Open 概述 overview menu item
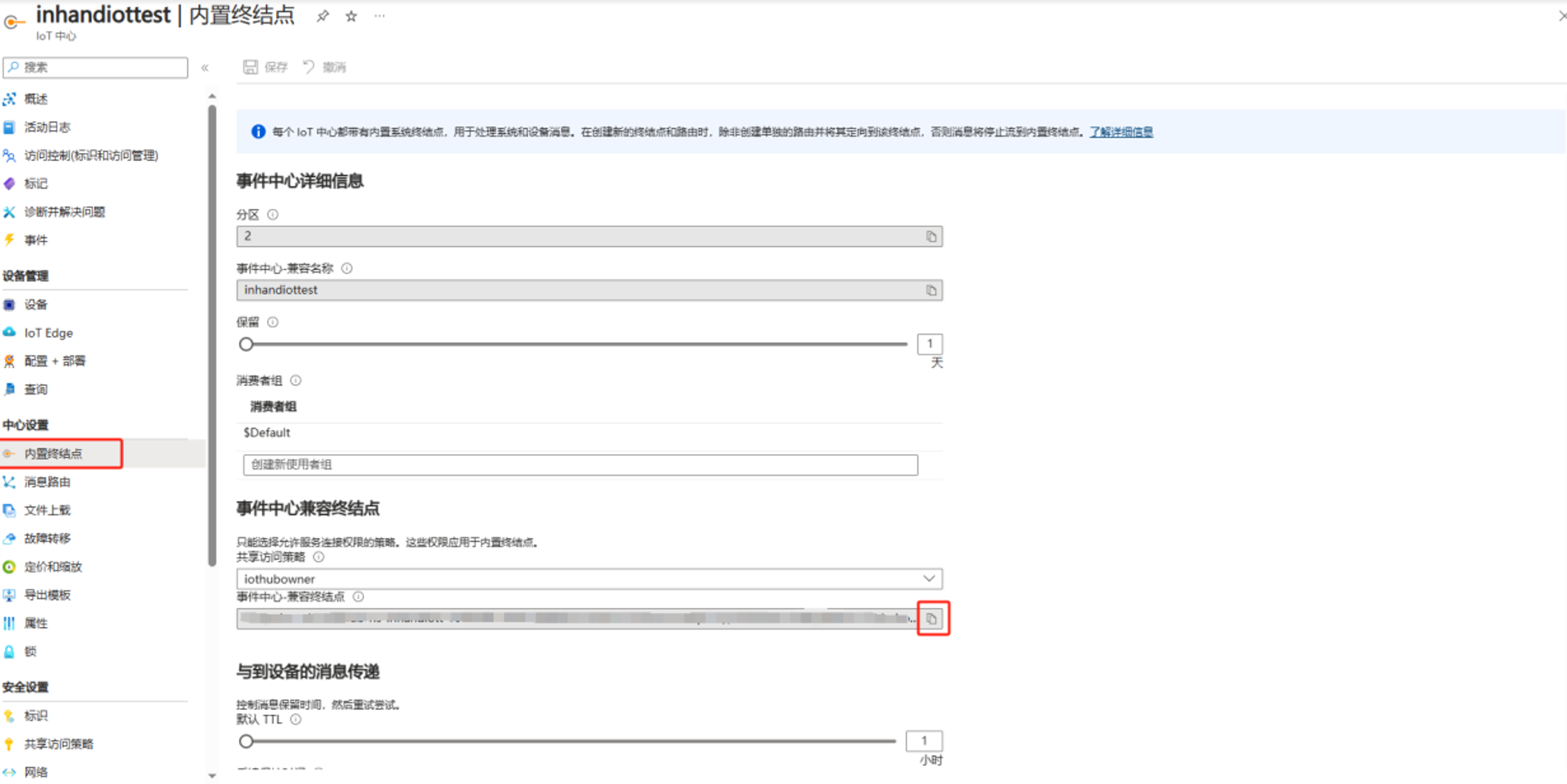Viewport: 1567px width, 784px height. 36,99
